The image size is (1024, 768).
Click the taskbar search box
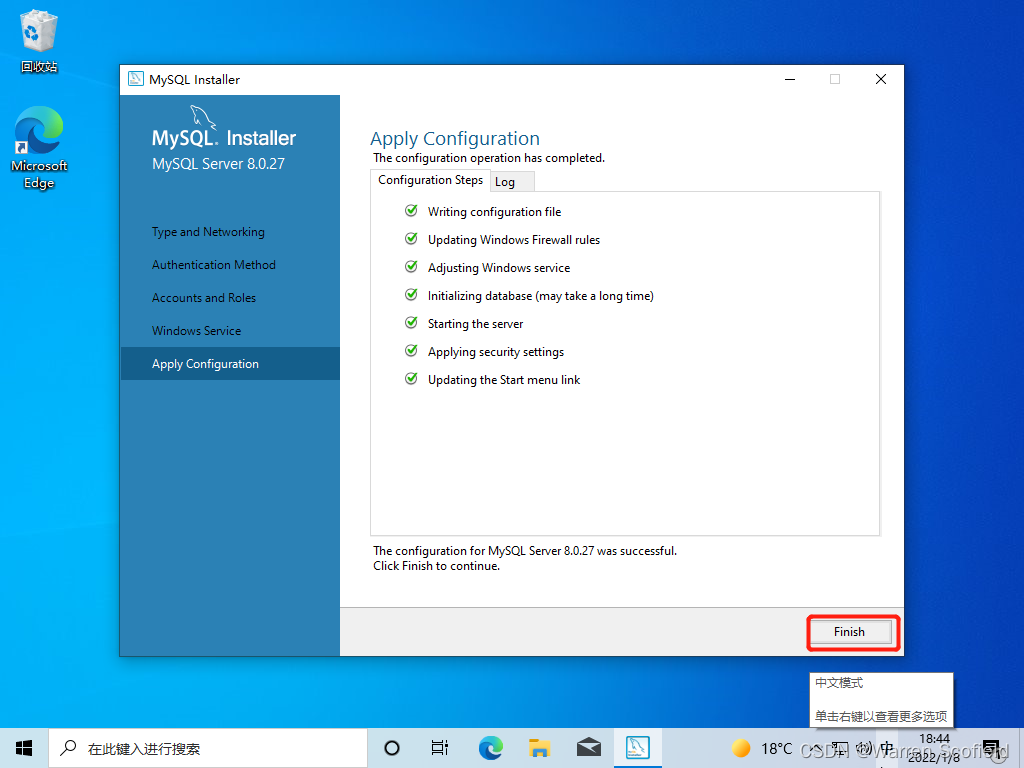pyautogui.click(x=208, y=748)
